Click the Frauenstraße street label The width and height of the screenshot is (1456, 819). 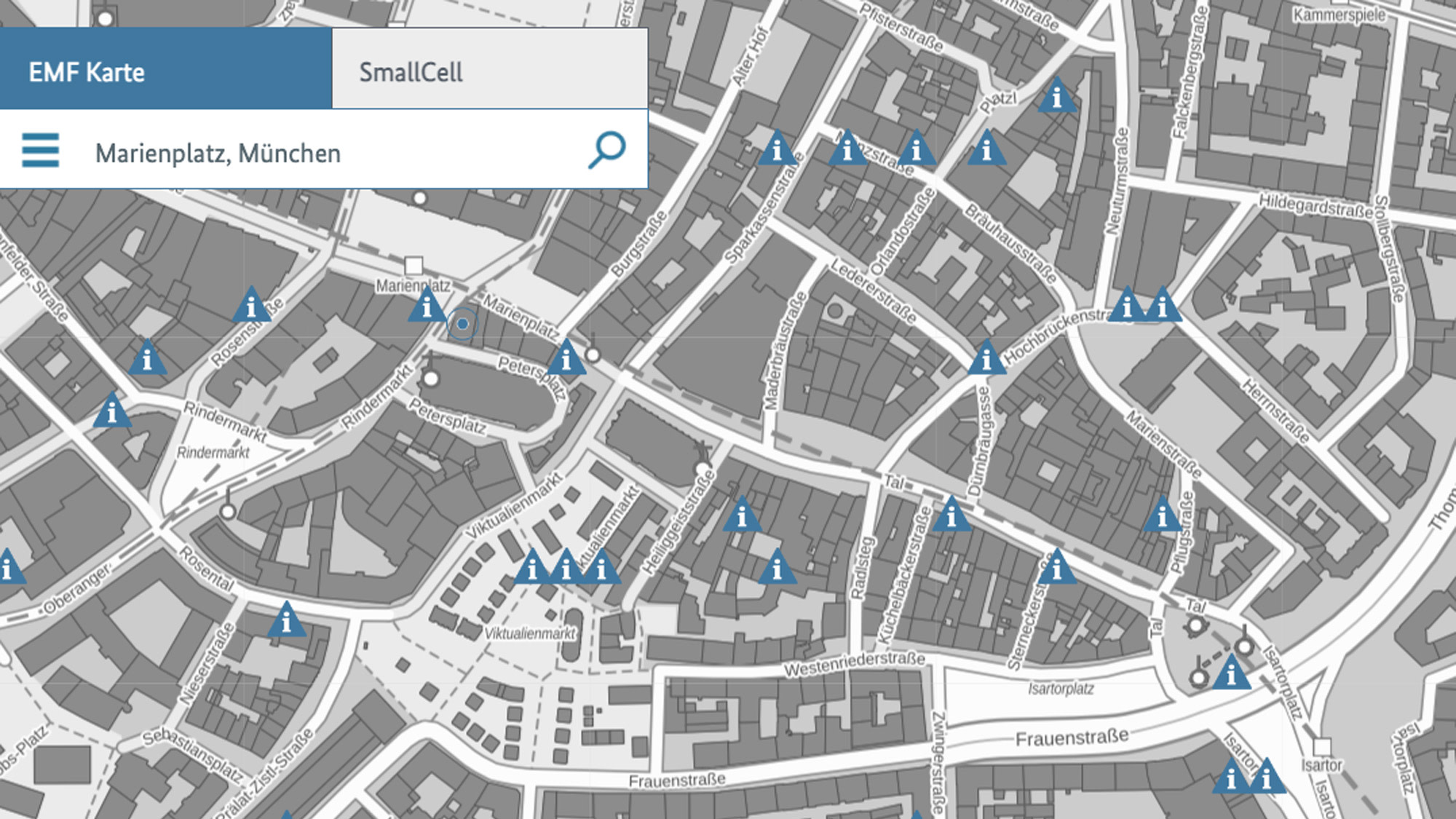pyautogui.click(x=1072, y=738)
